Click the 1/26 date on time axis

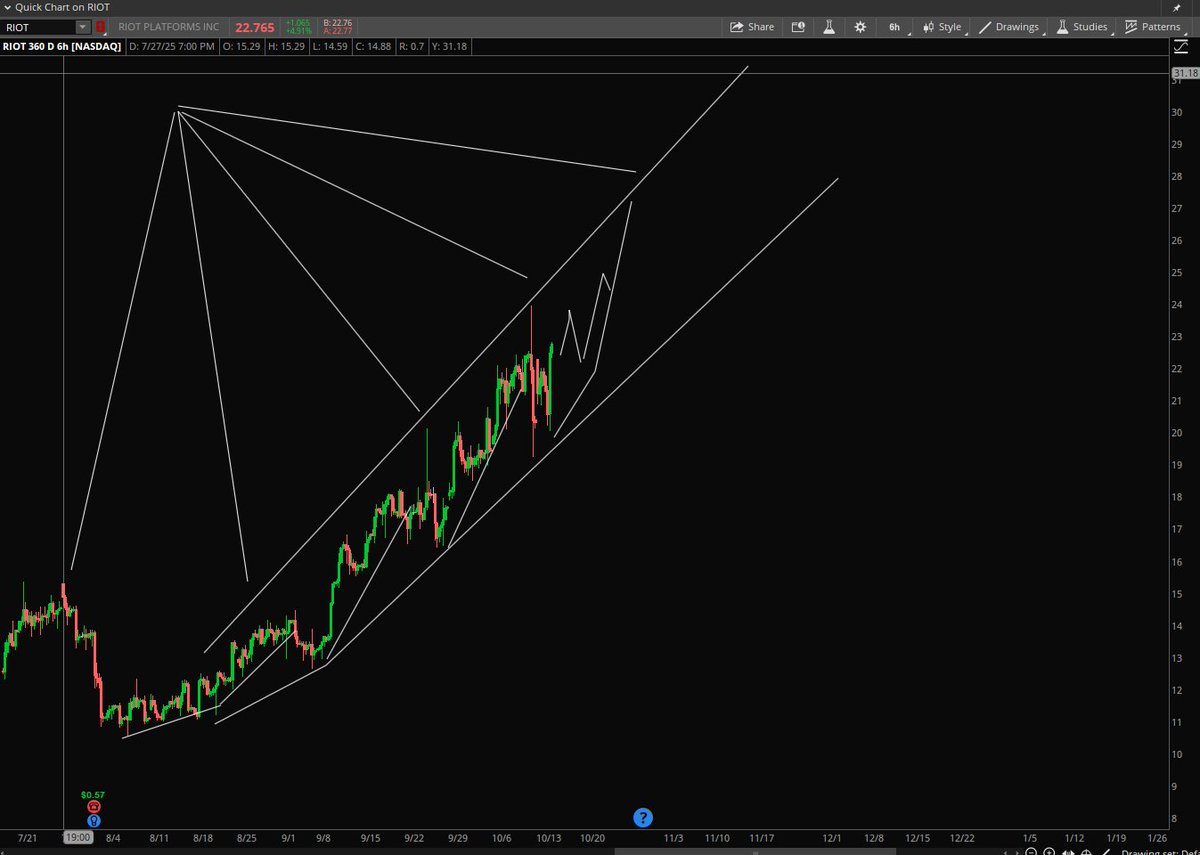tap(1158, 837)
